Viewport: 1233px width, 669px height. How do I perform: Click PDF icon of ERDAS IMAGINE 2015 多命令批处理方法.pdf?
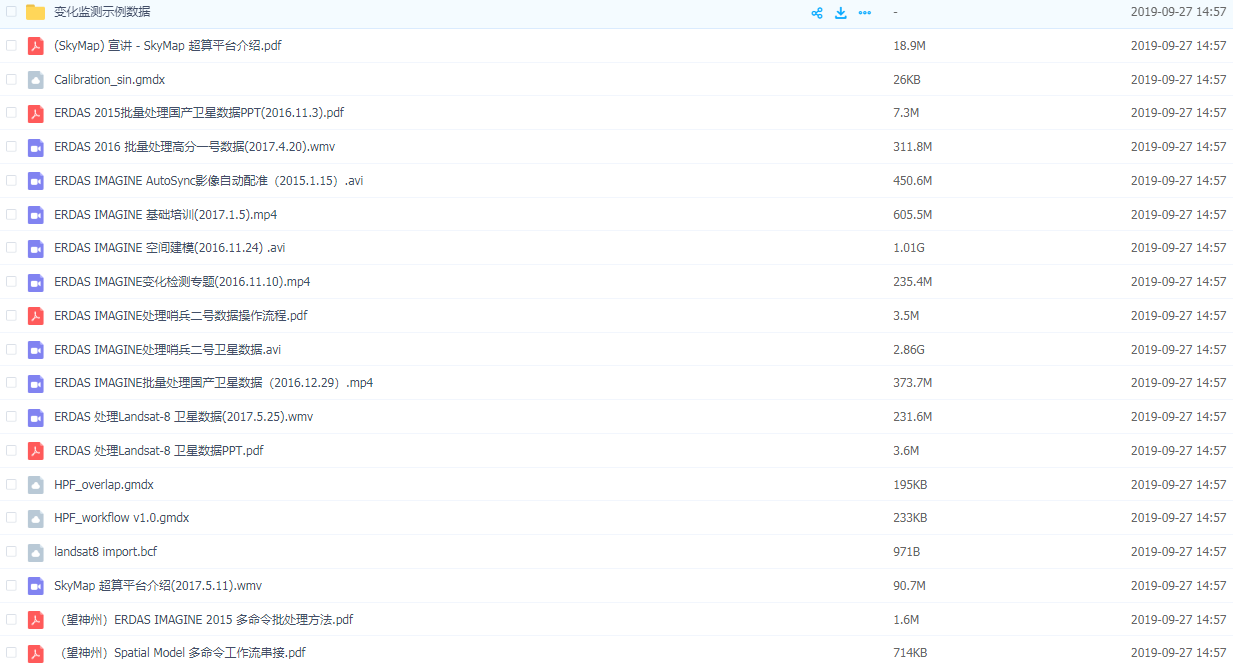(x=36, y=620)
